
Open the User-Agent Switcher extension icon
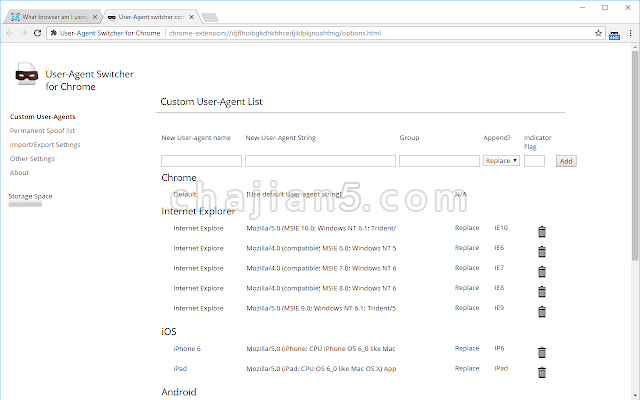tap(614, 34)
